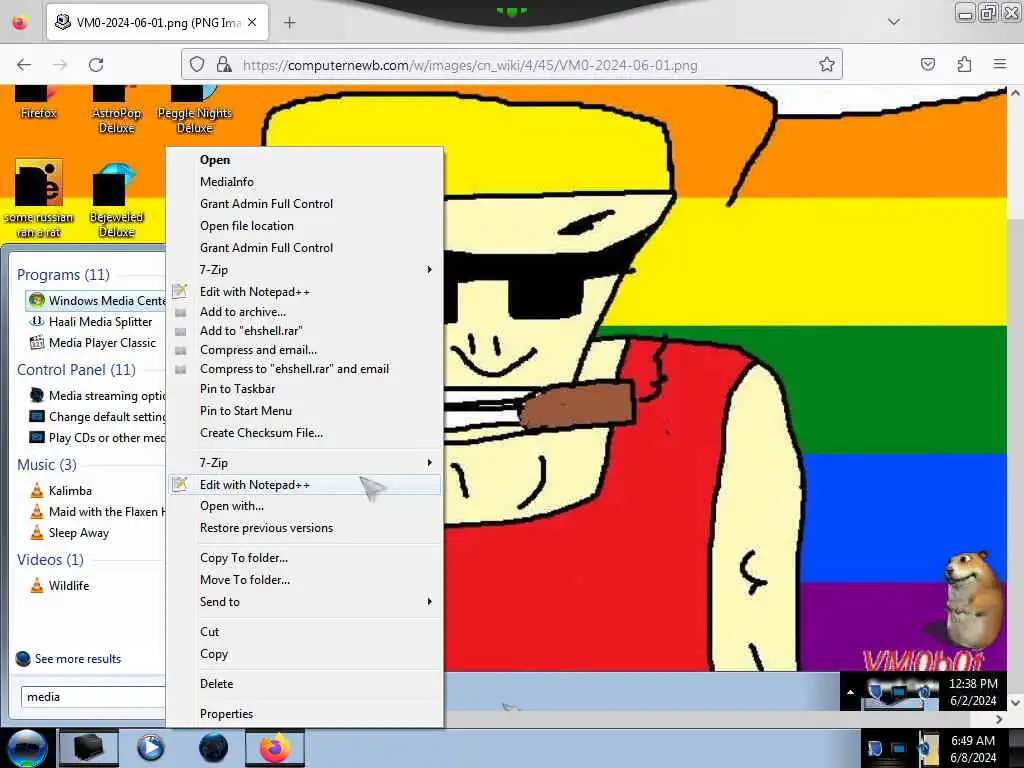Click the WinRAR icon beside Compress and email
Viewport: 1024px width, 768px height.
click(180, 350)
